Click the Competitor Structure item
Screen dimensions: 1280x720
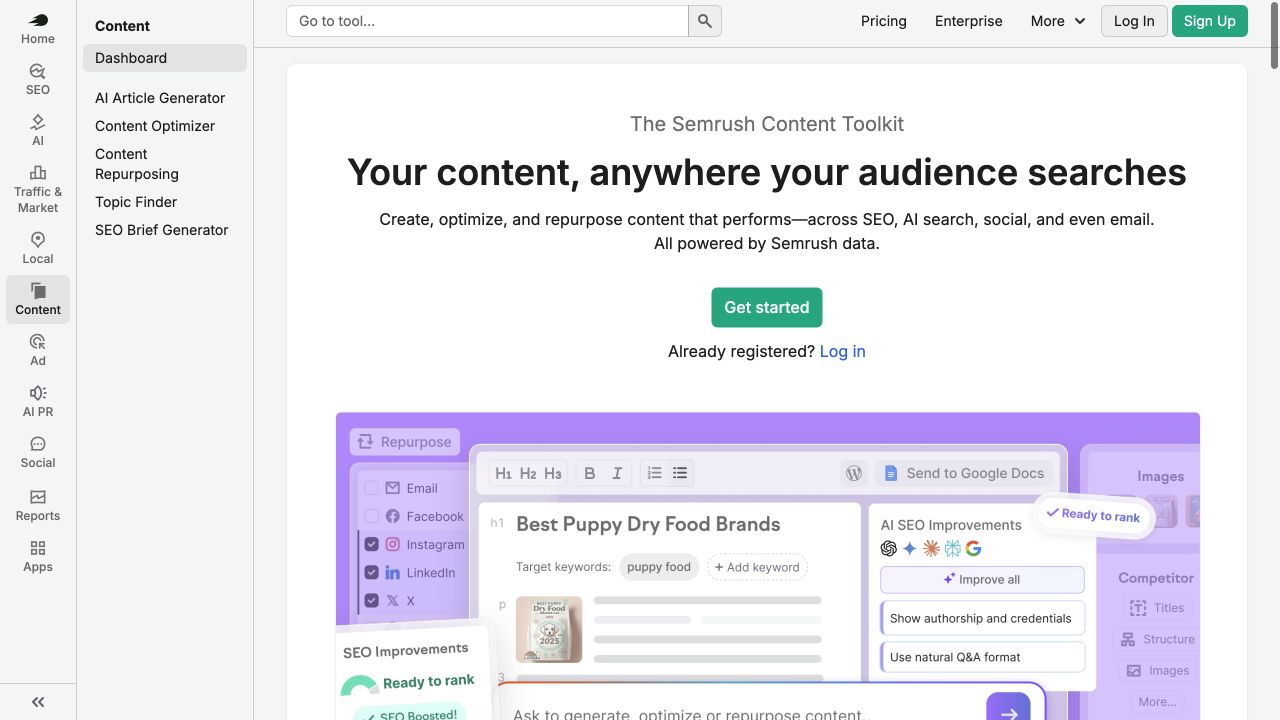click(x=1156, y=639)
